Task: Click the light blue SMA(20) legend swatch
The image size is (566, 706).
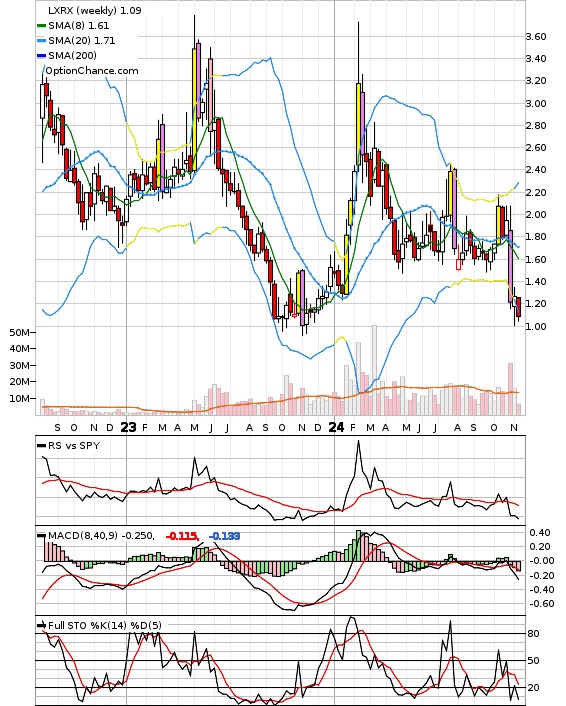Action: 41,41
